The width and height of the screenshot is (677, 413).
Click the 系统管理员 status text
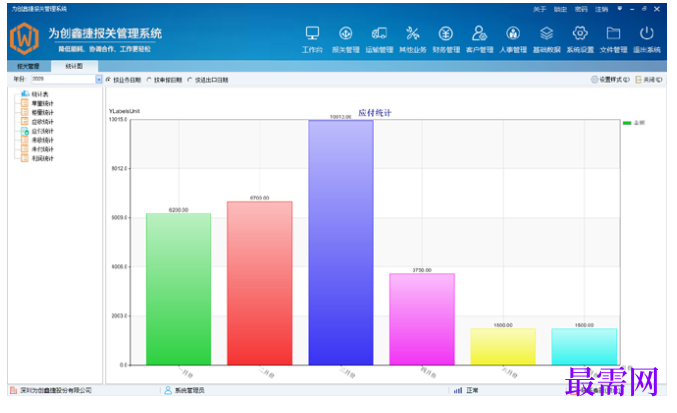190,390
